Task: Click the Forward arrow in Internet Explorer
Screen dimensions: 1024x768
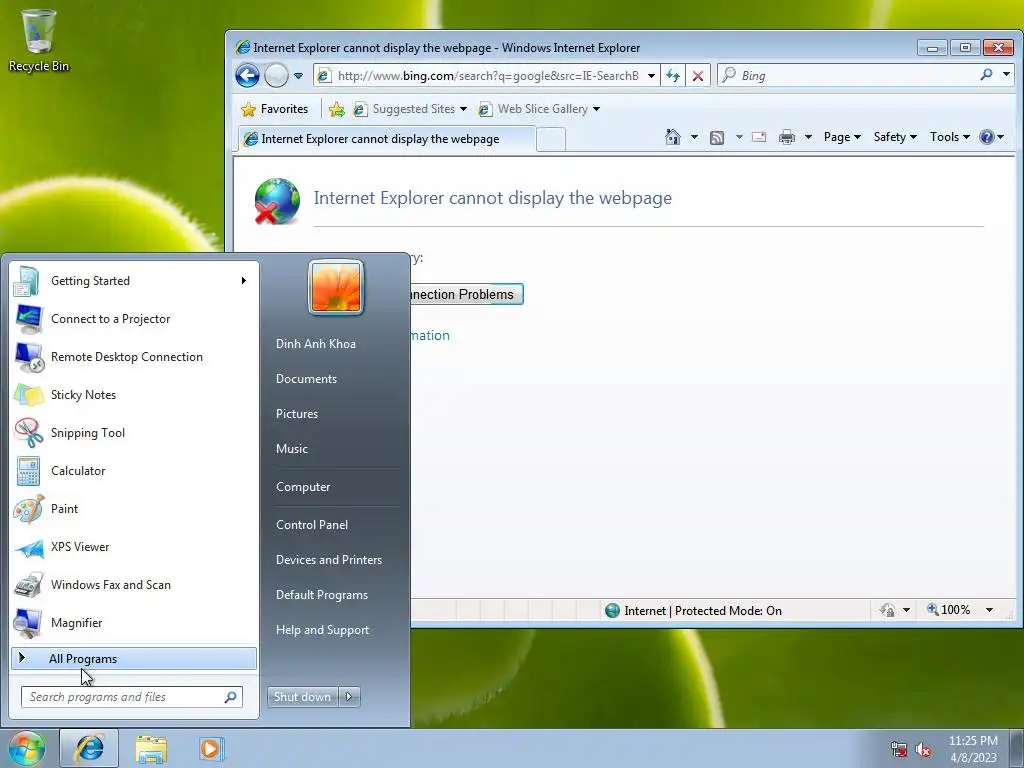Action: coord(276,76)
